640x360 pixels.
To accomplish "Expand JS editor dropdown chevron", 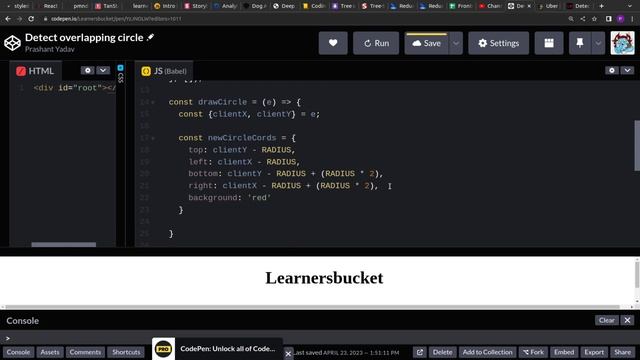I will (x=627, y=70).
